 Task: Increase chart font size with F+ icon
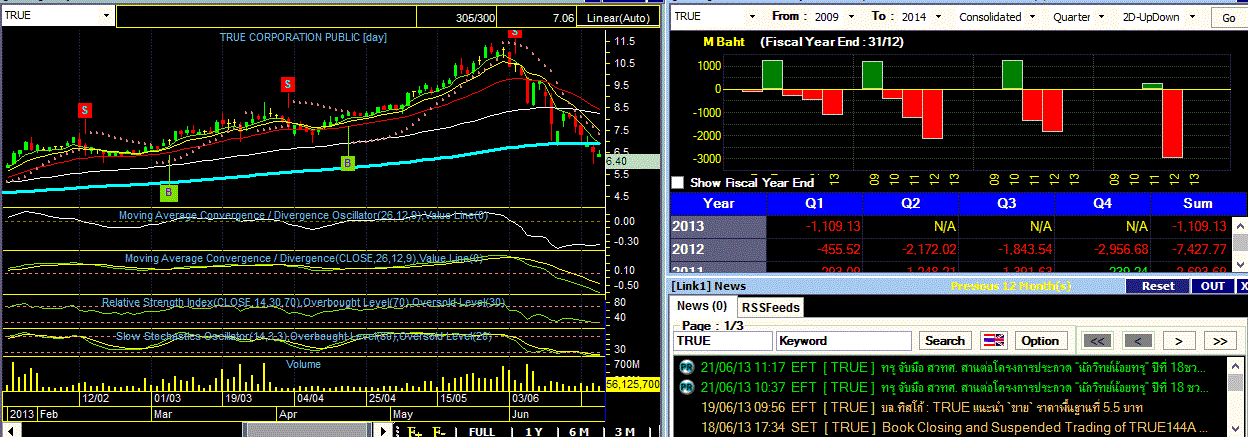[x=413, y=432]
